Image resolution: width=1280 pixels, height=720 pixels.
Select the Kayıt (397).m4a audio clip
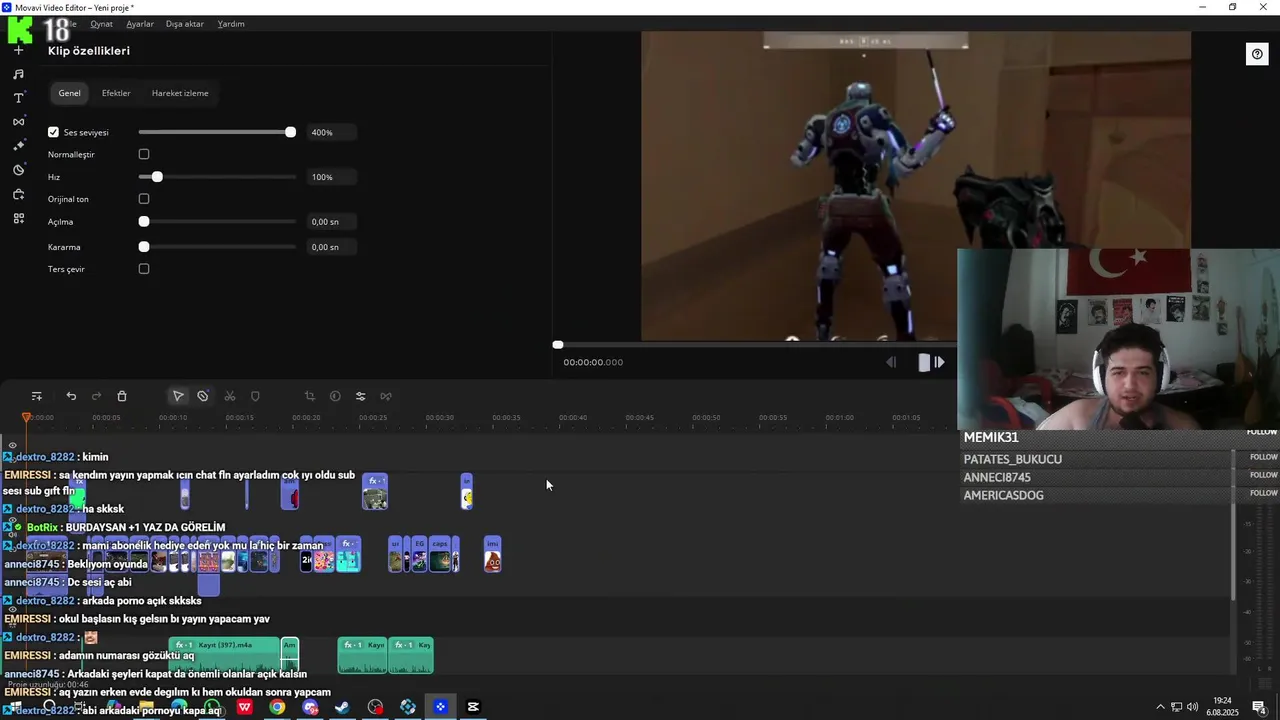point(224,655)
